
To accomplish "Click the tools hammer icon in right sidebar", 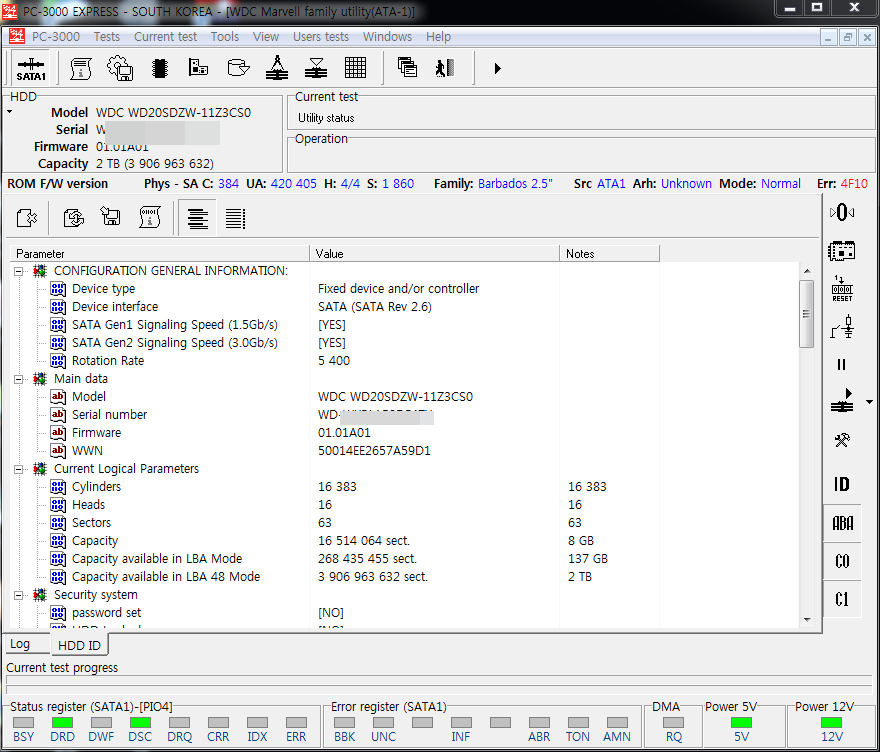I will (x=842, y=440).
